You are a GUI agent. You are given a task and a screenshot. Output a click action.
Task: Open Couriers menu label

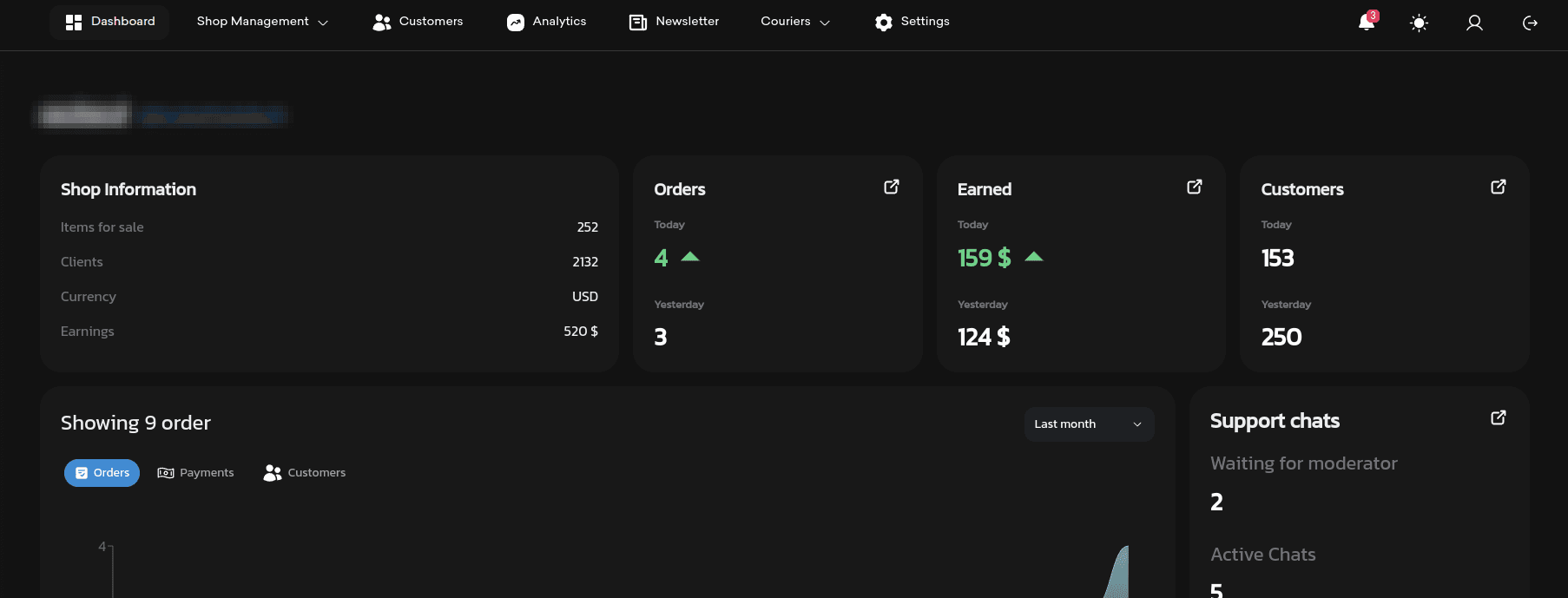click(786, 21)
